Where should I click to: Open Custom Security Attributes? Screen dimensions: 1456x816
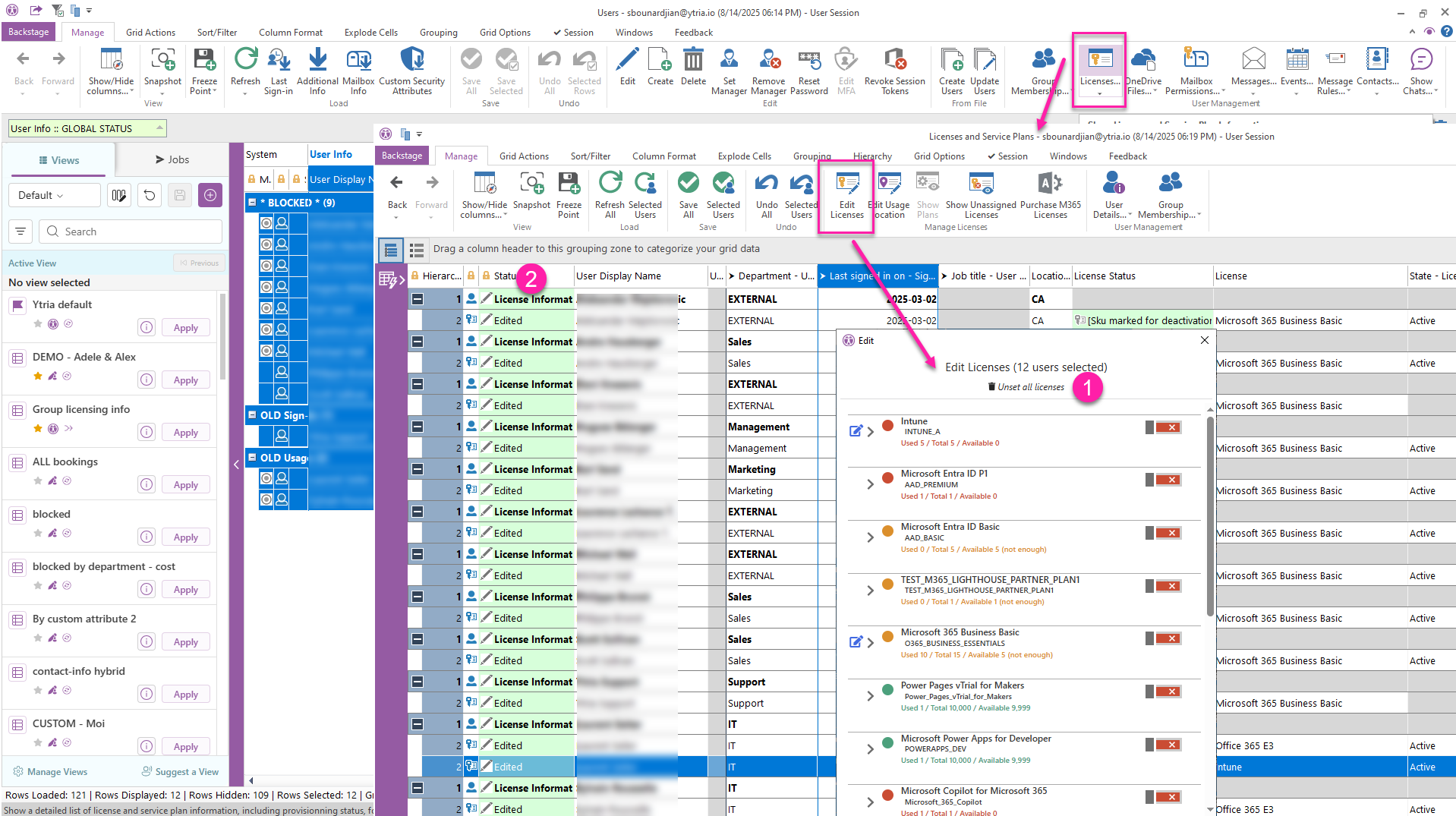tap(411, 71)
